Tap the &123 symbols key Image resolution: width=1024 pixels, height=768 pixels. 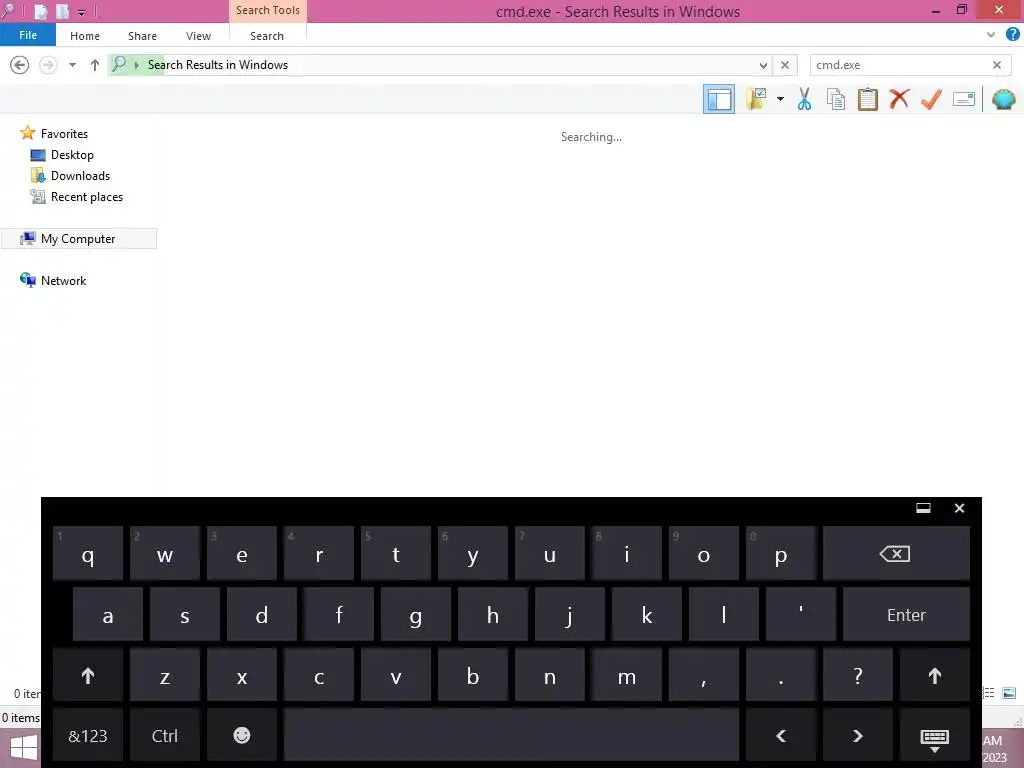click(88, 735)
